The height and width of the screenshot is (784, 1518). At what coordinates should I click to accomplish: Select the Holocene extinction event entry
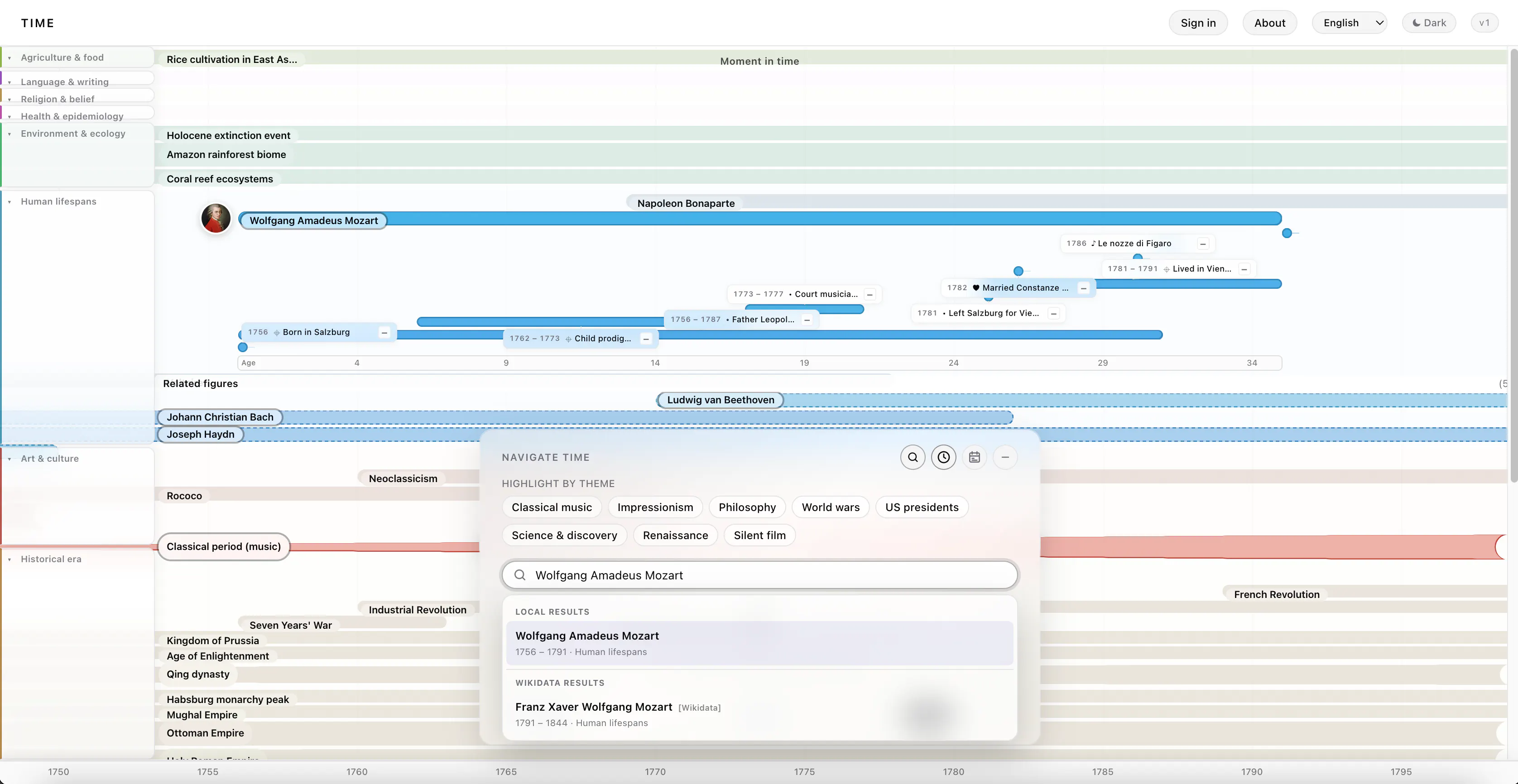(228, 135)
